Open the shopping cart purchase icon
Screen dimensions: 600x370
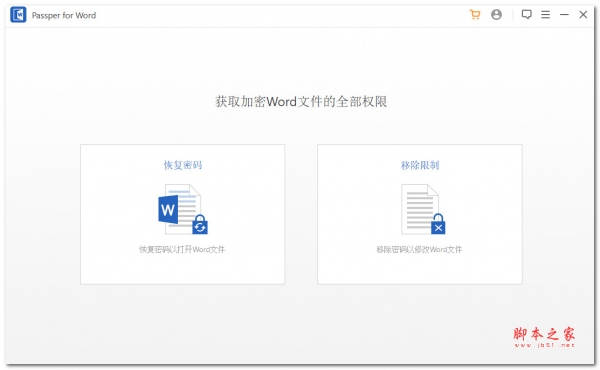[475, 15]
